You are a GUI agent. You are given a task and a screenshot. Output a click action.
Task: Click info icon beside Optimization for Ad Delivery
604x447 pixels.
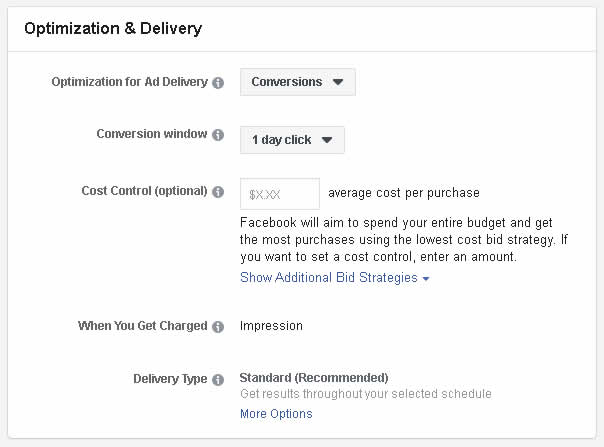[x=218, y=82]
